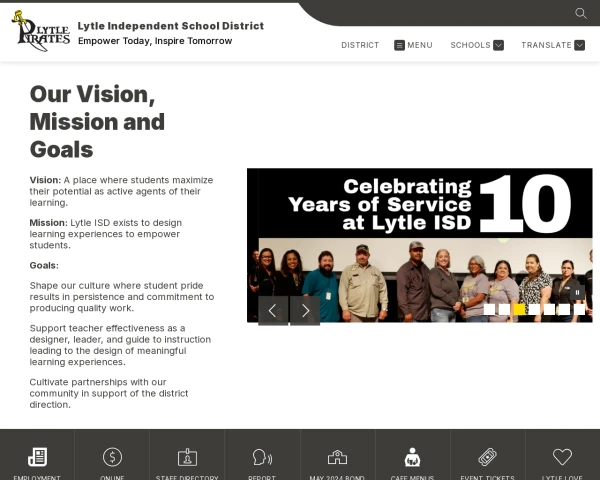The height and width of the screenshot is (480, 600).
Task: Open the Event Tickets icon
Action: click(488, 457)
